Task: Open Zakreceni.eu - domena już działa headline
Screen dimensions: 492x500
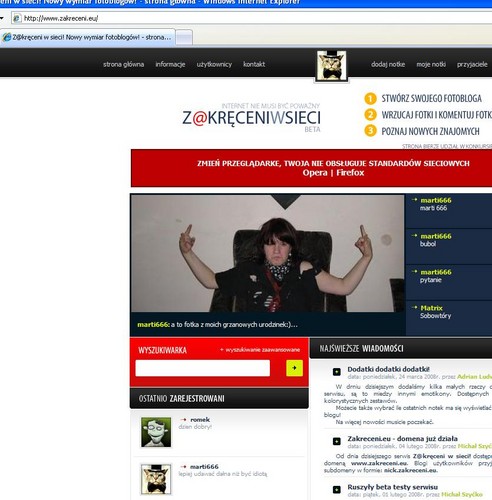Action: pos(402,438)
